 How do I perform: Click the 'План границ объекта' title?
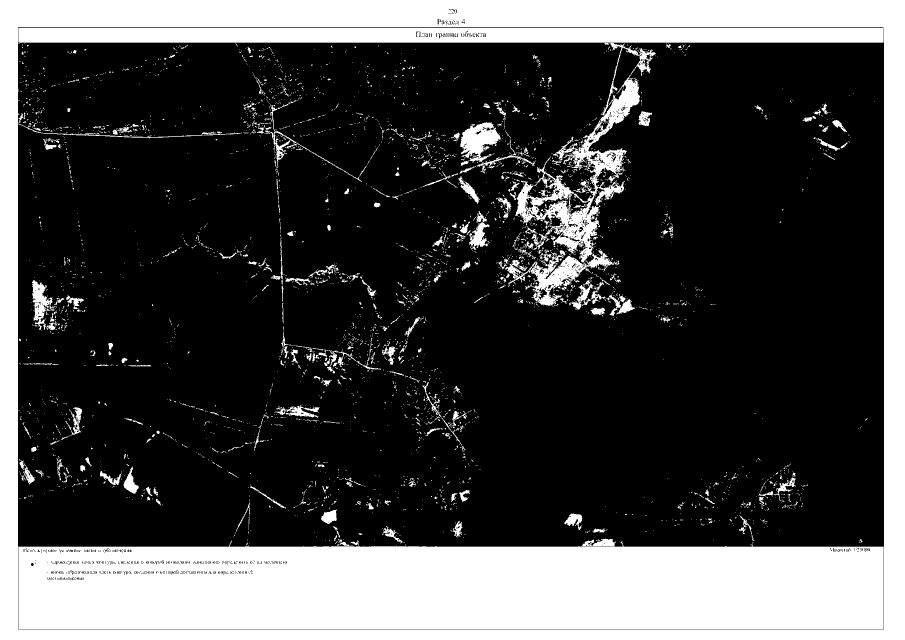451,35
